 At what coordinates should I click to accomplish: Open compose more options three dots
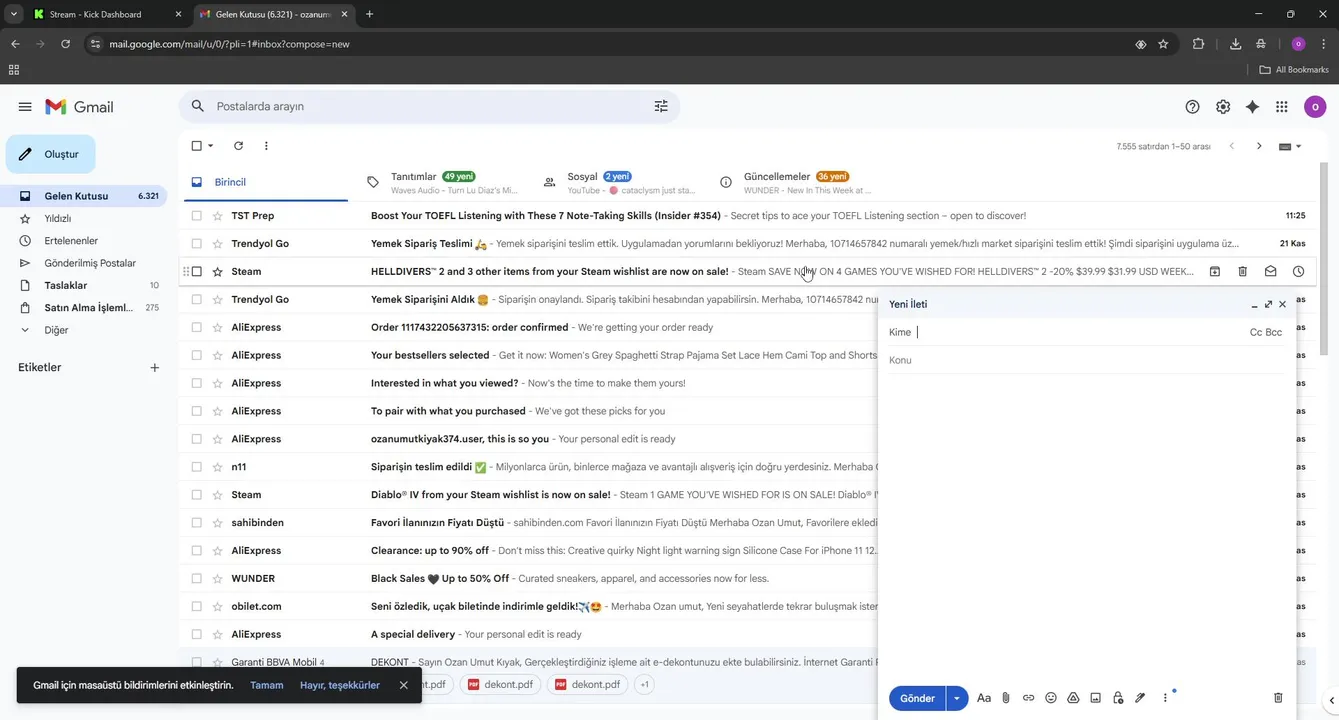[x=1165, y=698]
